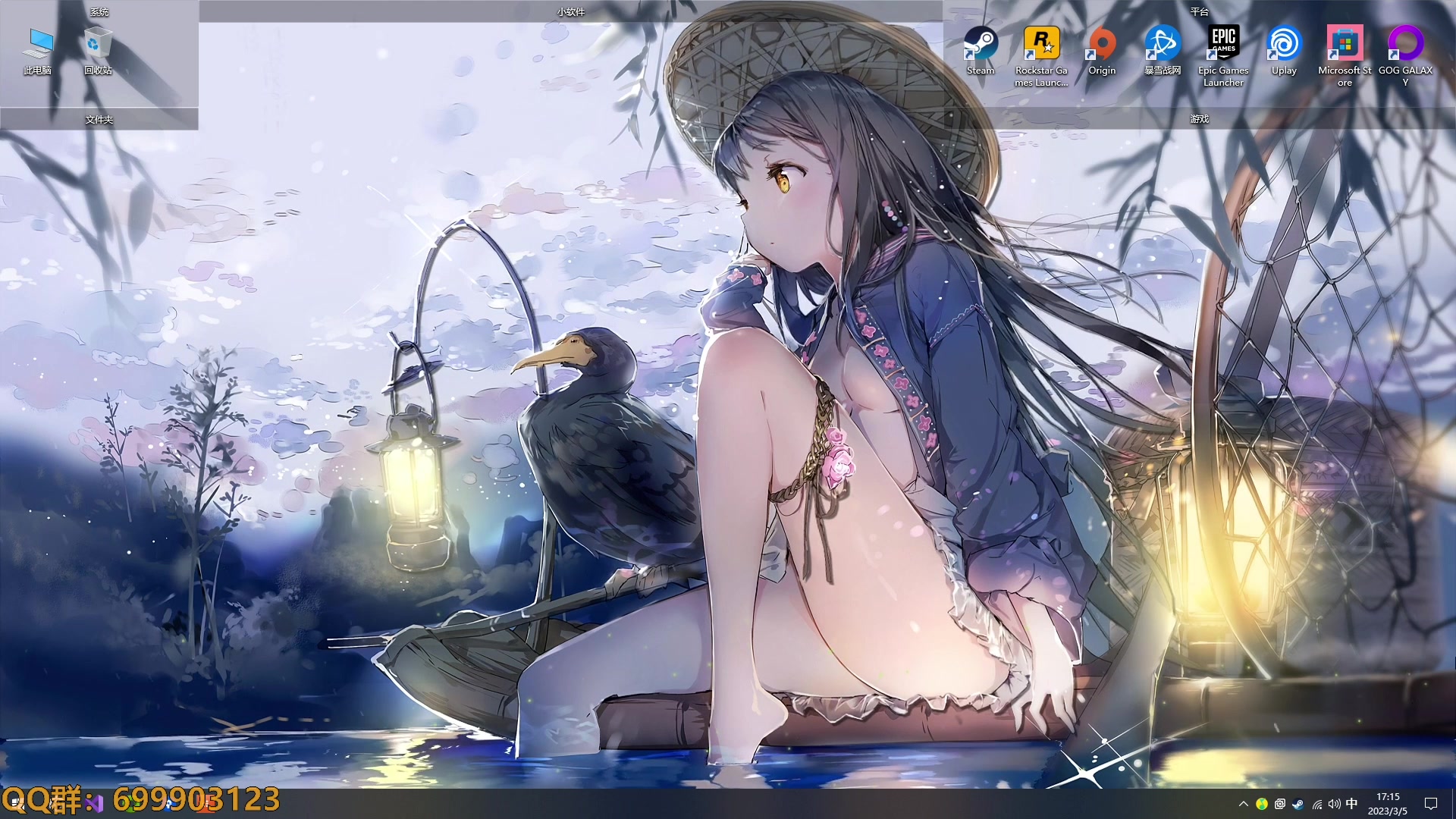Open the Origin desktop shortcut

1102,44
